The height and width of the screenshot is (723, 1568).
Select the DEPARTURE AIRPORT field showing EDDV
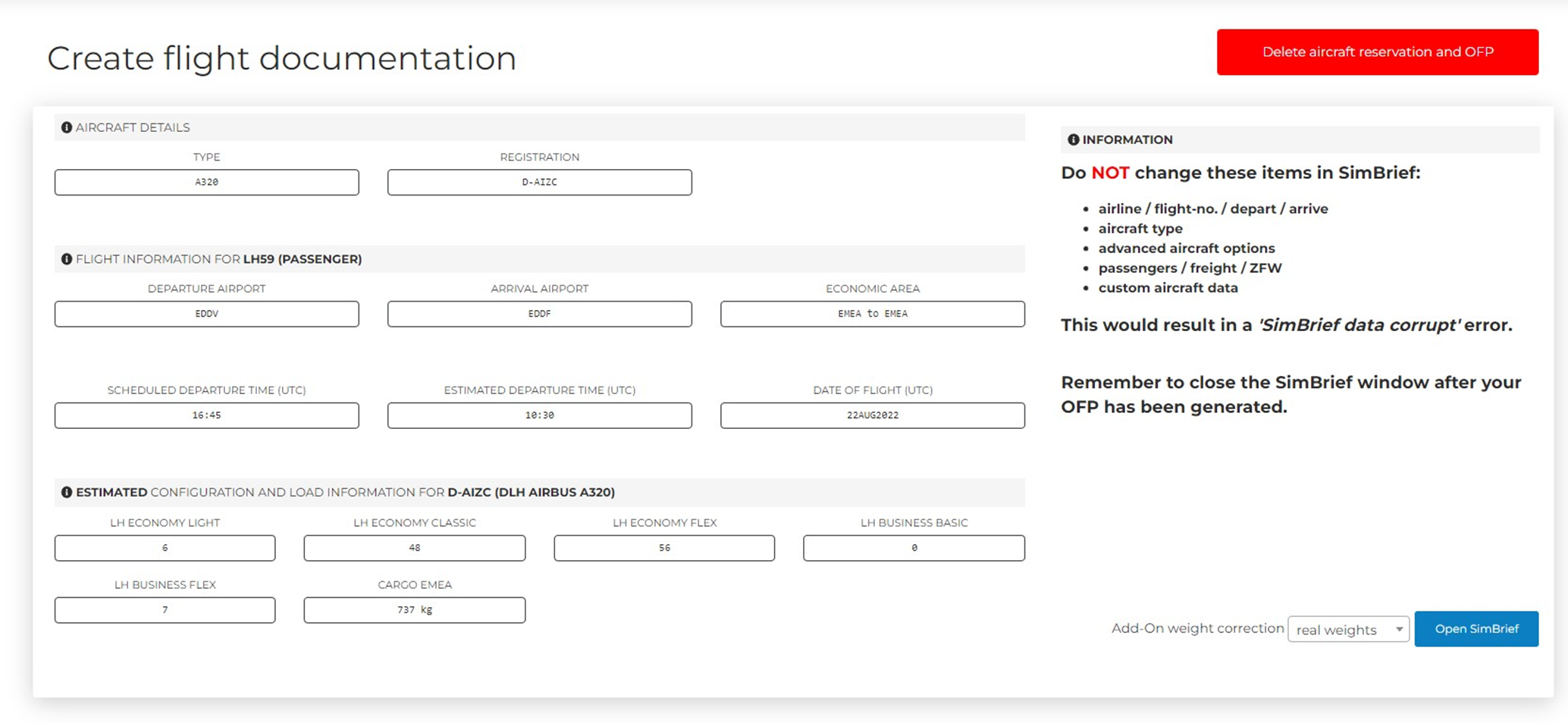(x=206, y=314)
